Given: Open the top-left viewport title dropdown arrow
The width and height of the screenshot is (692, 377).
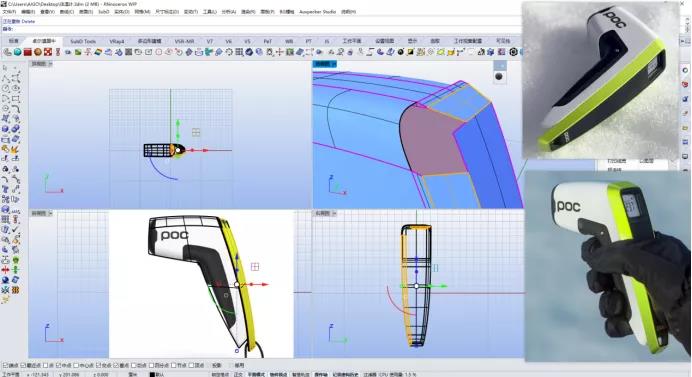Looking at the screenshot, I should (50, 64).
